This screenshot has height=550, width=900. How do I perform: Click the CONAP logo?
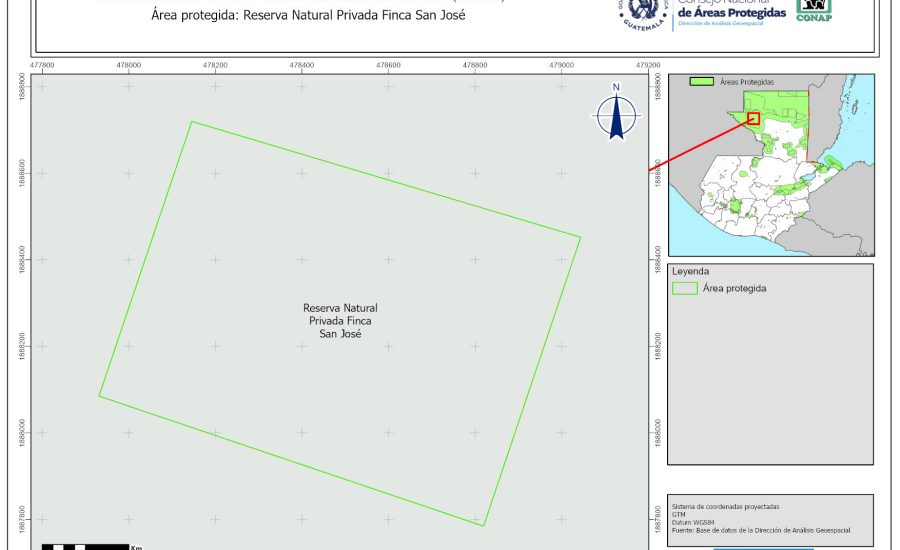(x=813, y=10)
